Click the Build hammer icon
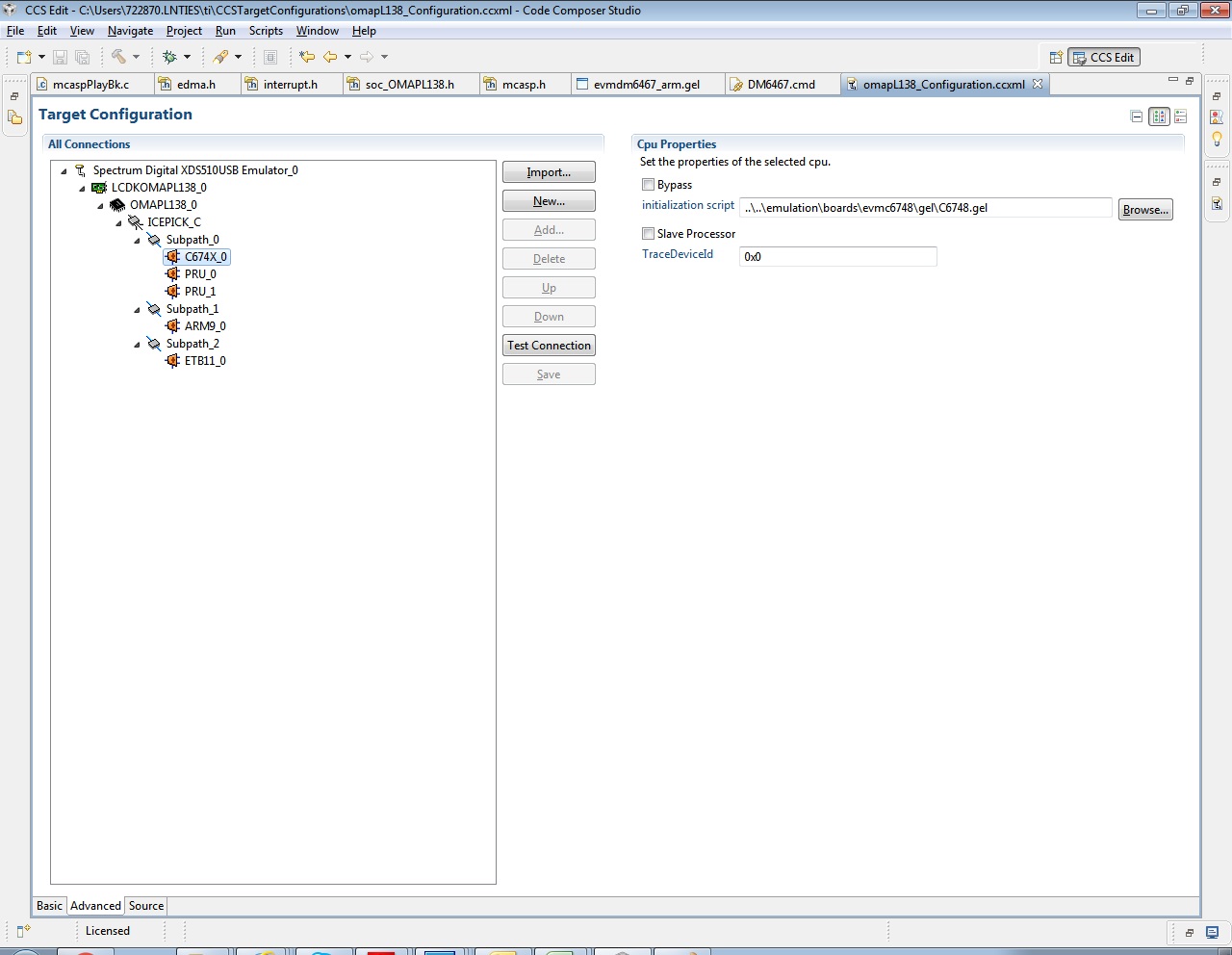The width and height of the screenshot is (1232, 955). (x=118, y=57)
